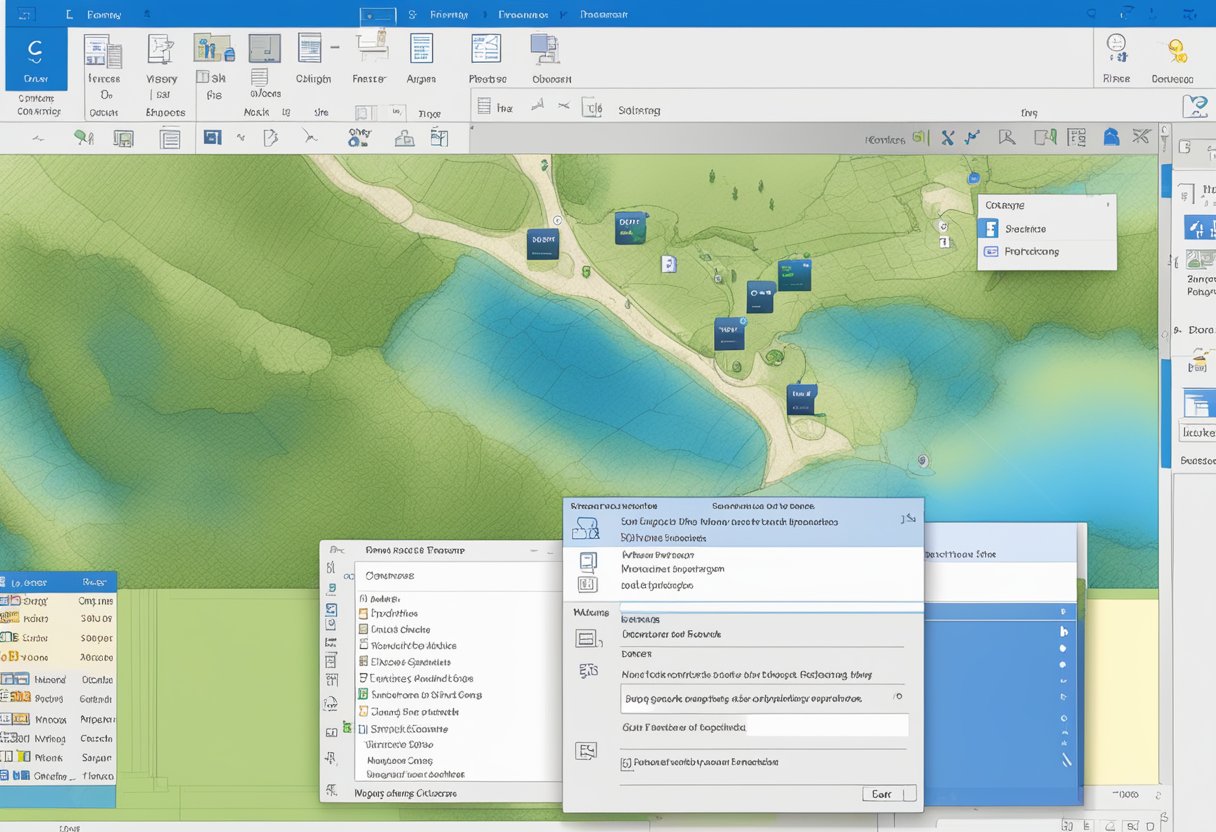Toggle the checkbox at the bottom of the export dialog

626,762
